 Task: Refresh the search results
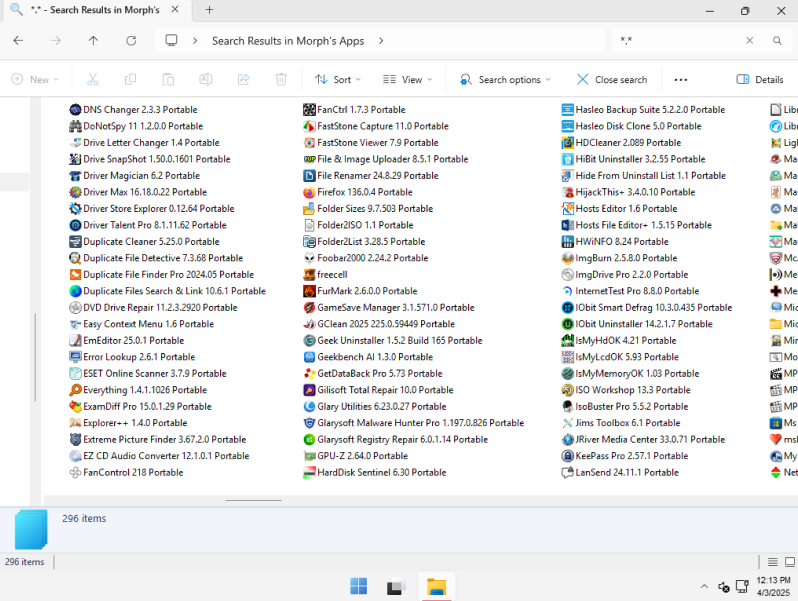pyautogui.click(x=131, y=41)
